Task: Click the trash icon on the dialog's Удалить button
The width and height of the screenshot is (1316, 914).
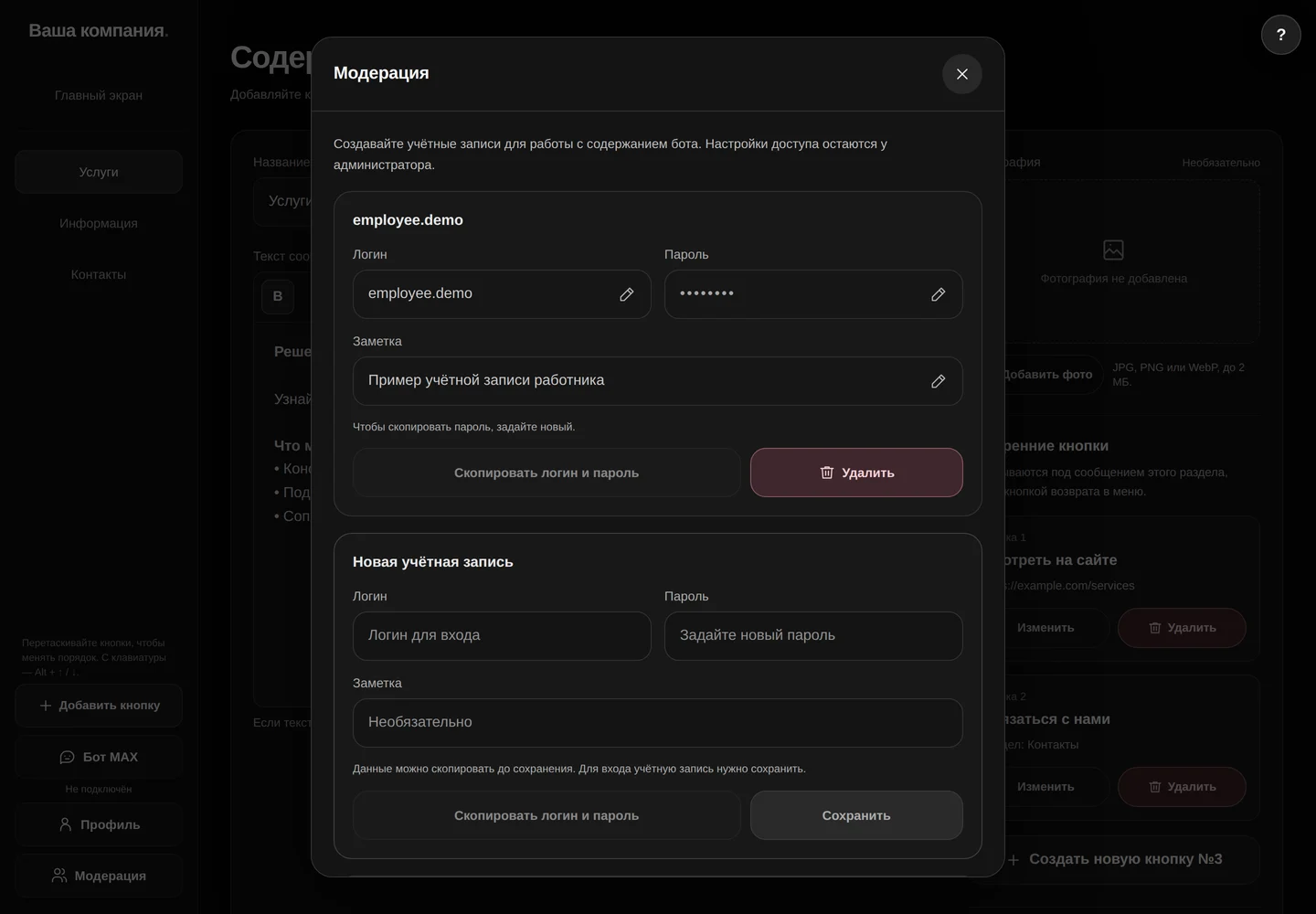Action: click(827, 473)
